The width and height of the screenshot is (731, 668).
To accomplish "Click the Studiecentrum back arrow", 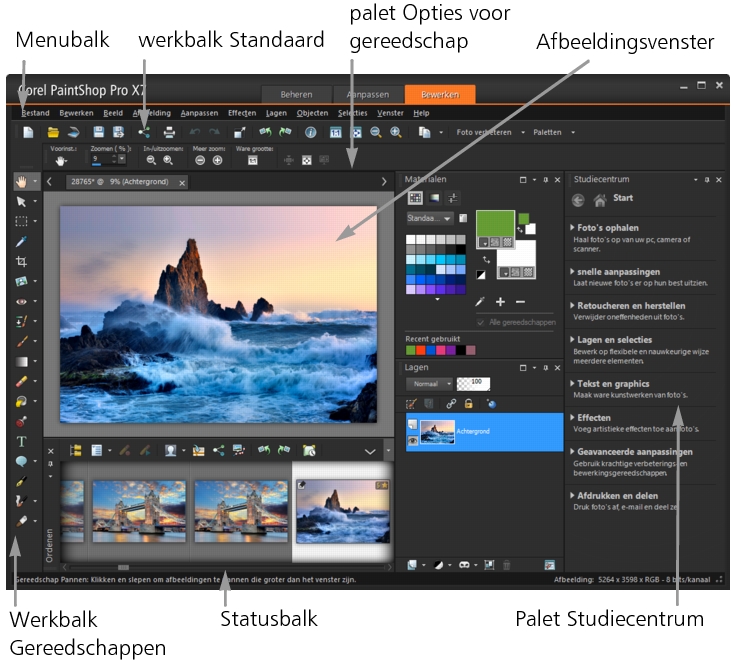I will 578,200.
